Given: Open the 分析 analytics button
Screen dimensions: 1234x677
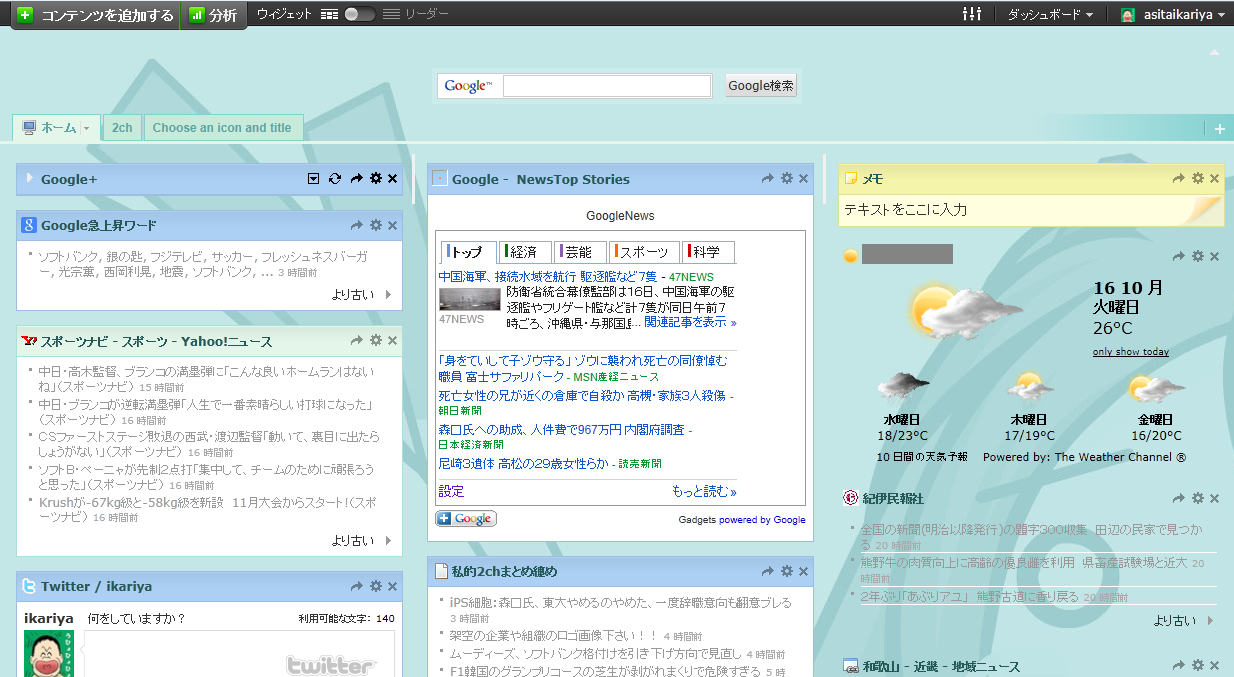Looking at the screenshot, I should [213, 15].
